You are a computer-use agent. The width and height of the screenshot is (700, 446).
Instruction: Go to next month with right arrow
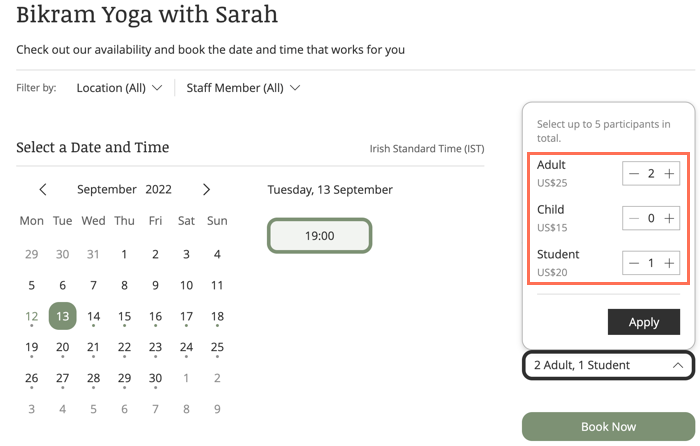(206, 189)
